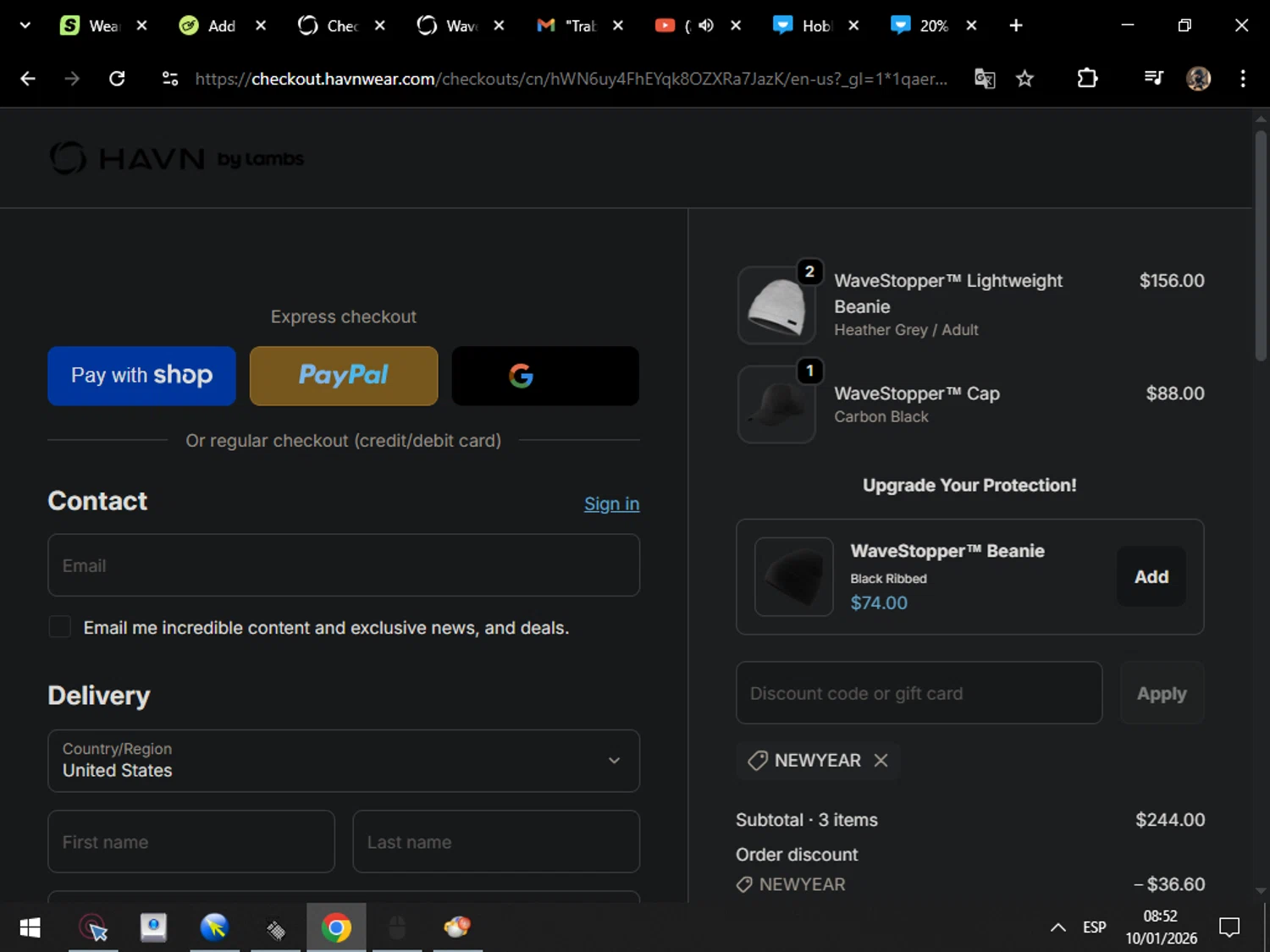1270x952 pixels.
Task: Click the checkout URL address bar
Action: [571, 79]
